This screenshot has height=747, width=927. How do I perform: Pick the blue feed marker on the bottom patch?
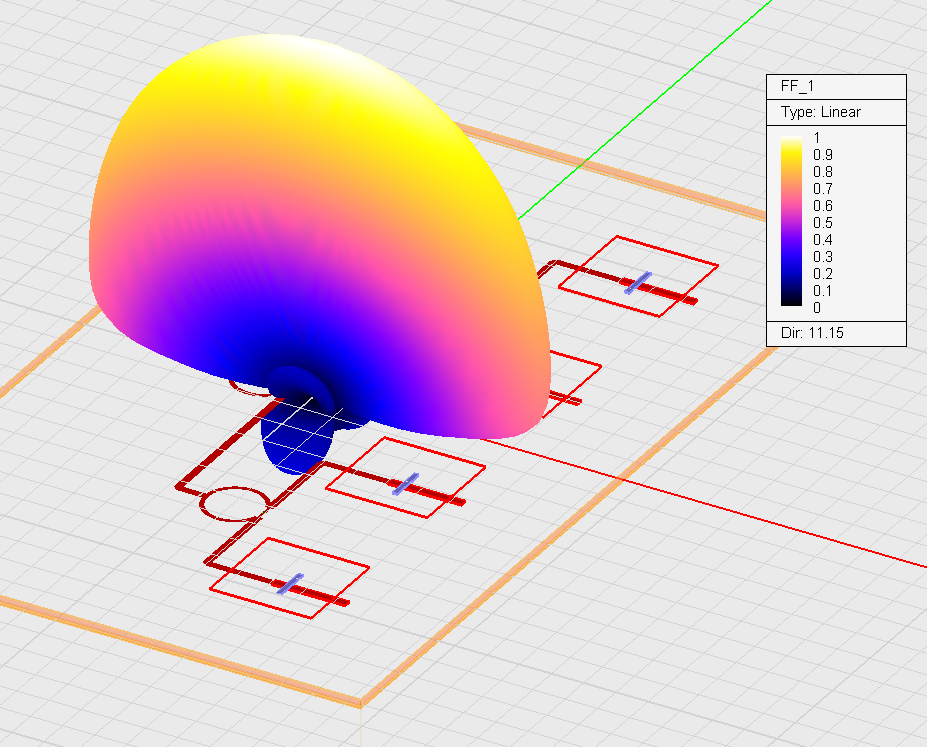click(x=290, y=584)
